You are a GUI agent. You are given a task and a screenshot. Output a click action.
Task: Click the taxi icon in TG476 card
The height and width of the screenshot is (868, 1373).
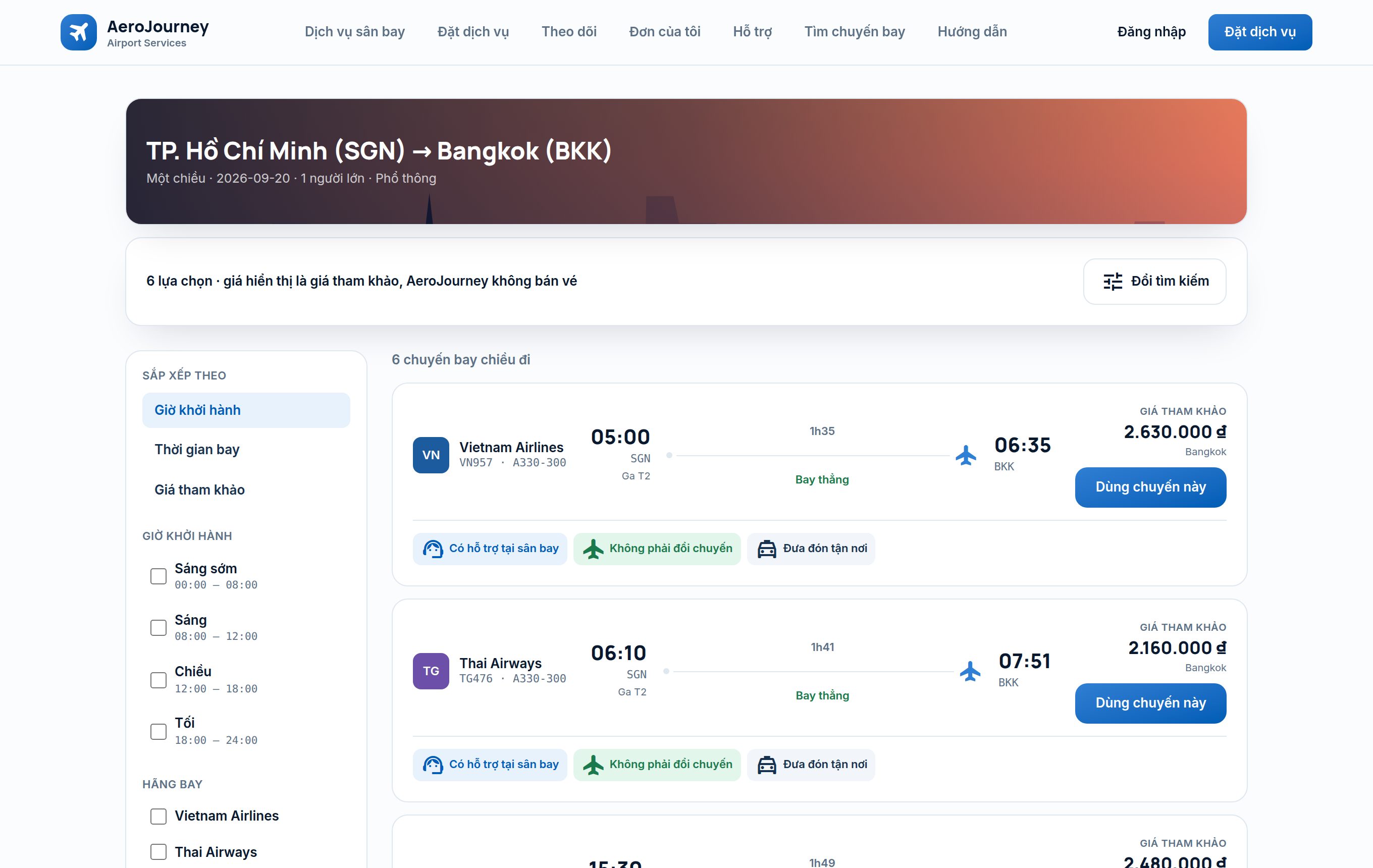(x=767, y=765)
